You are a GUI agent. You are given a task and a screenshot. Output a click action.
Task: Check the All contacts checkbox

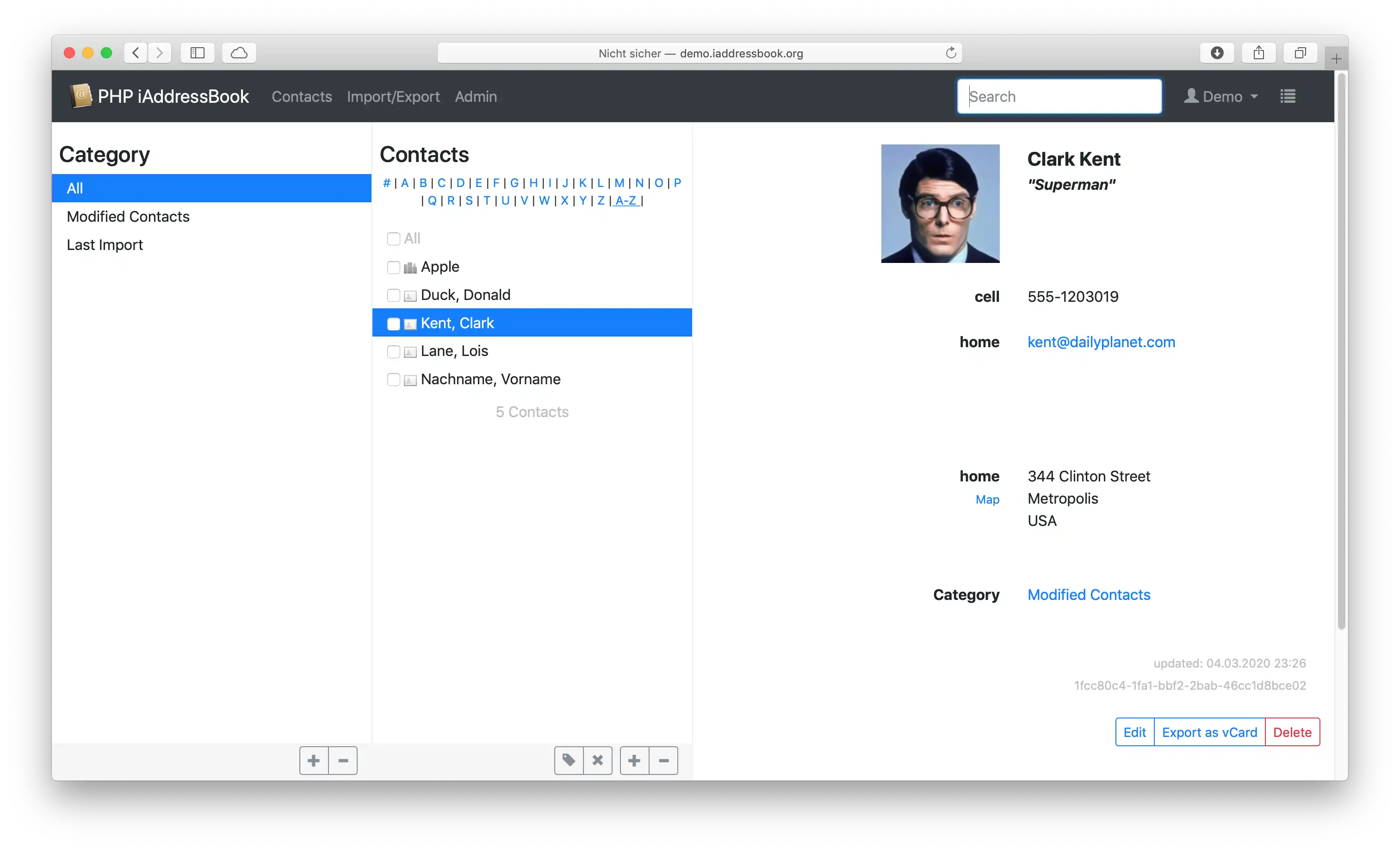pyautogui.click(x=393, y=239)
